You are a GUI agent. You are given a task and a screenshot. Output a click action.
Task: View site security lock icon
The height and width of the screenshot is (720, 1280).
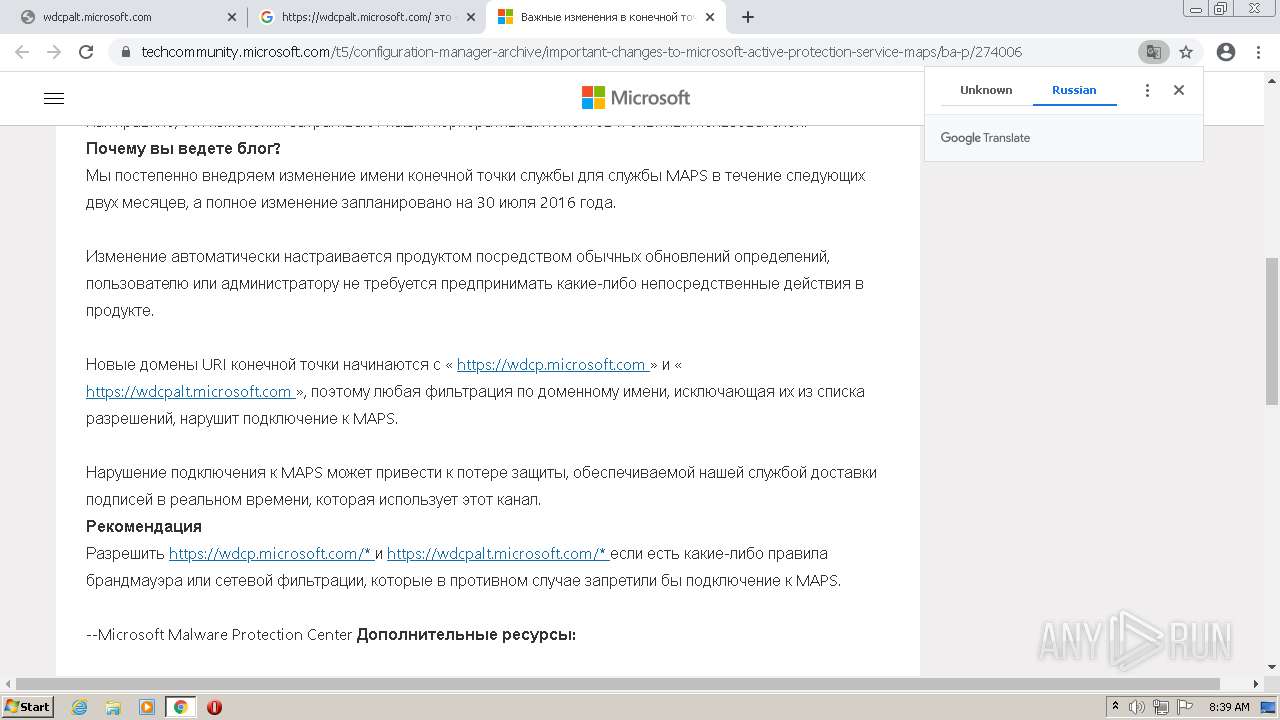coord(126,52)
